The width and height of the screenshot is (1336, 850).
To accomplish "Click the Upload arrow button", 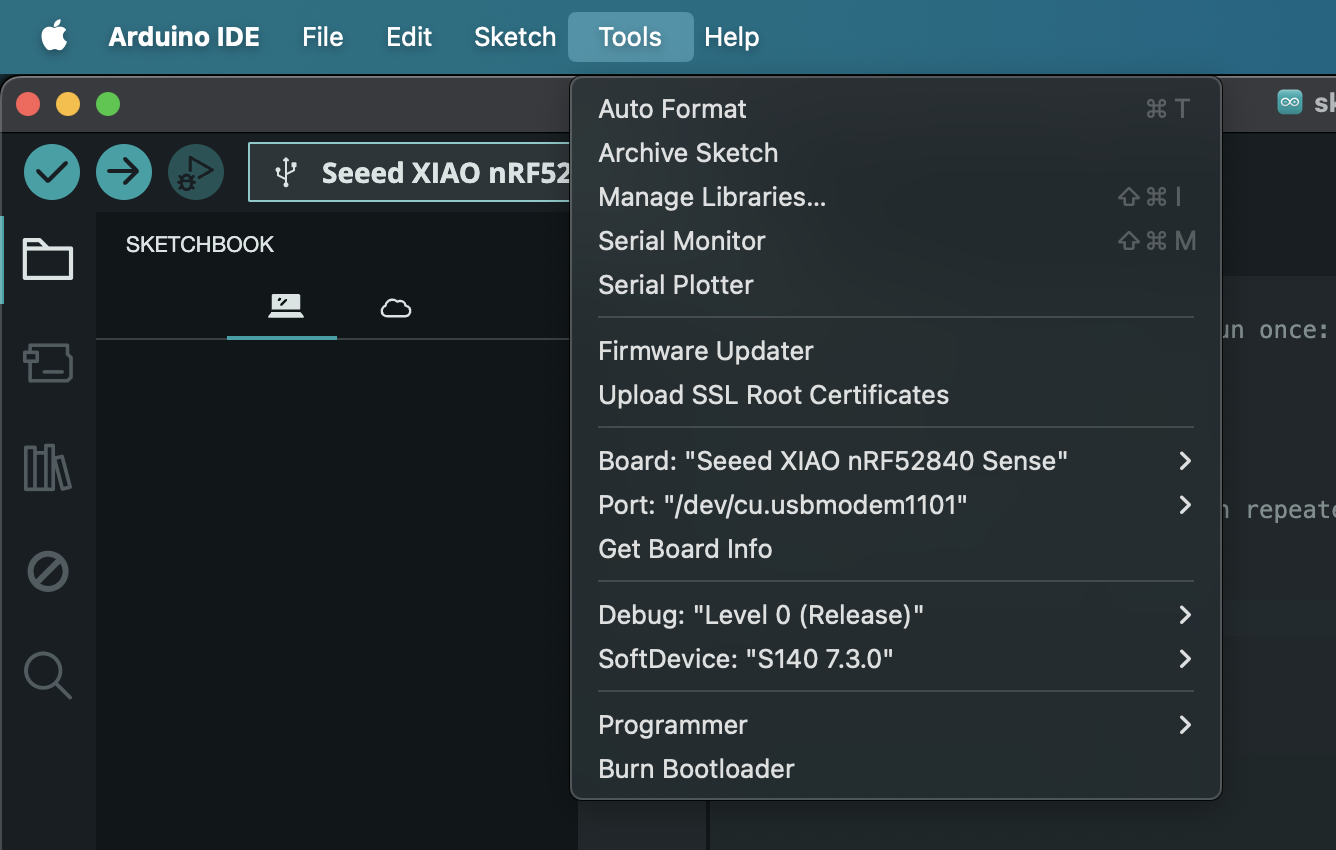I will click(124, 172).
